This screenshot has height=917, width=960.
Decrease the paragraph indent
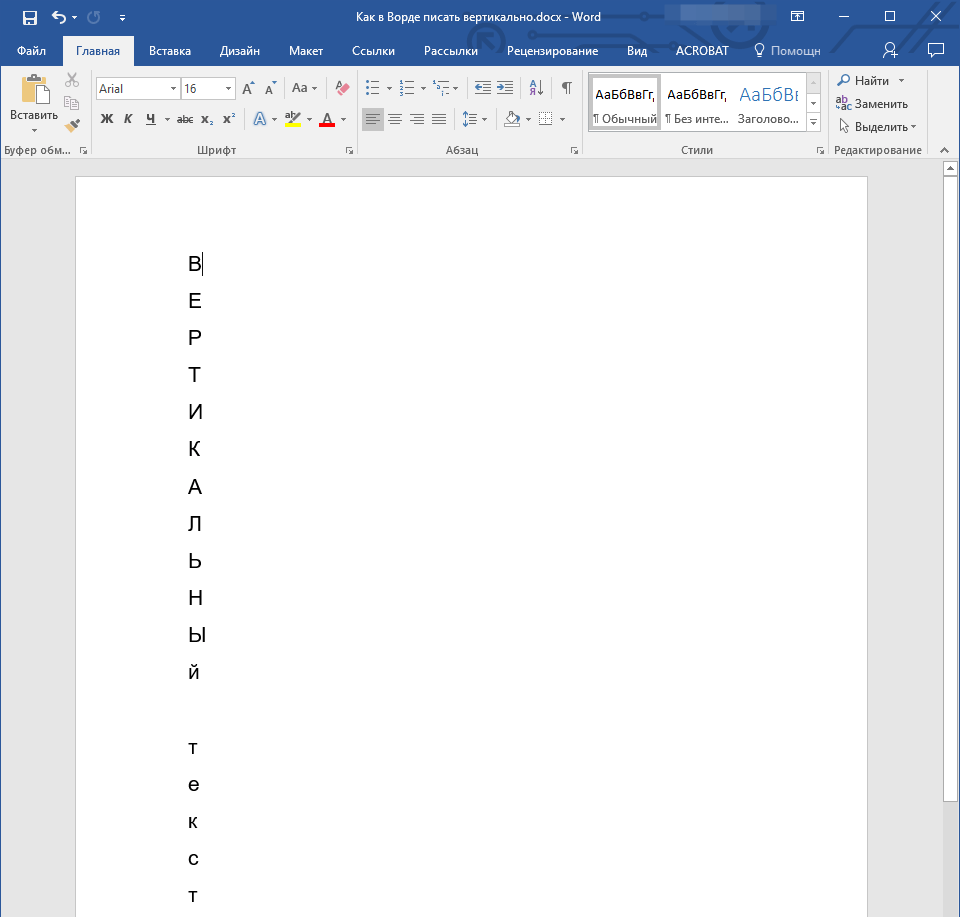482,88
